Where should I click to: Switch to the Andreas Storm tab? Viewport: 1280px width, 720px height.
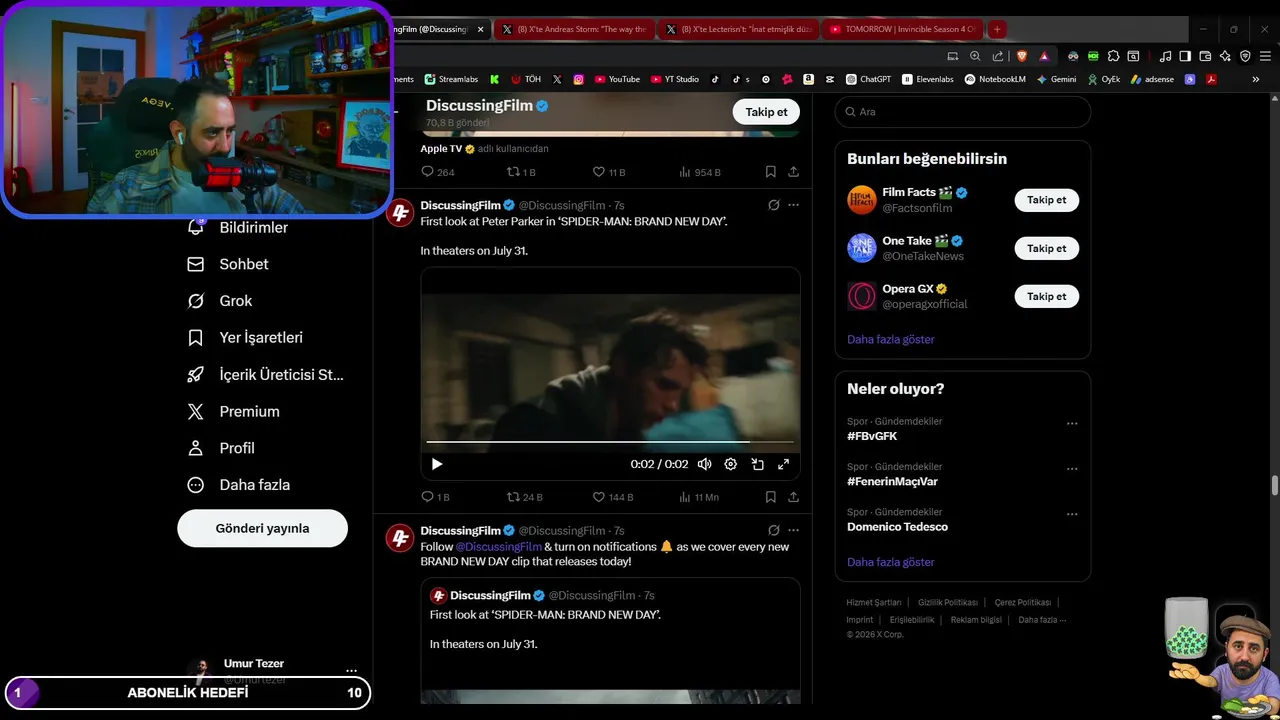574,29
